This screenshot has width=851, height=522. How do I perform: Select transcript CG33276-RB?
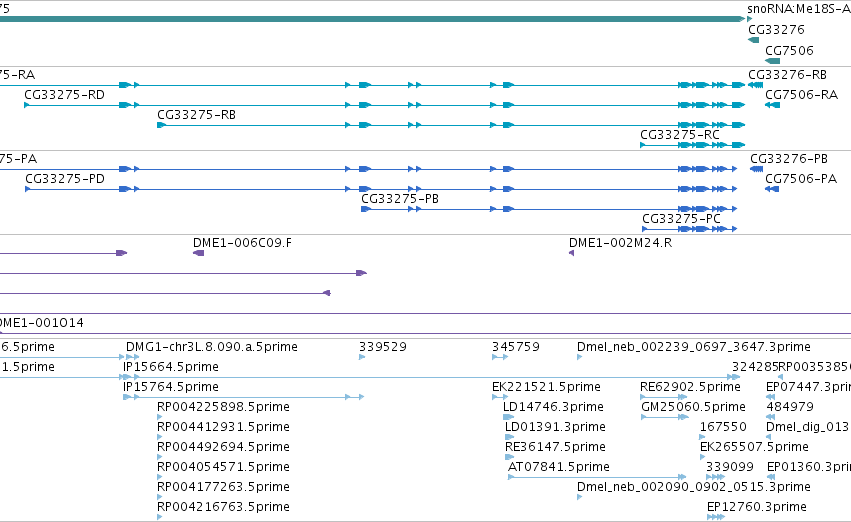(788, 75)
